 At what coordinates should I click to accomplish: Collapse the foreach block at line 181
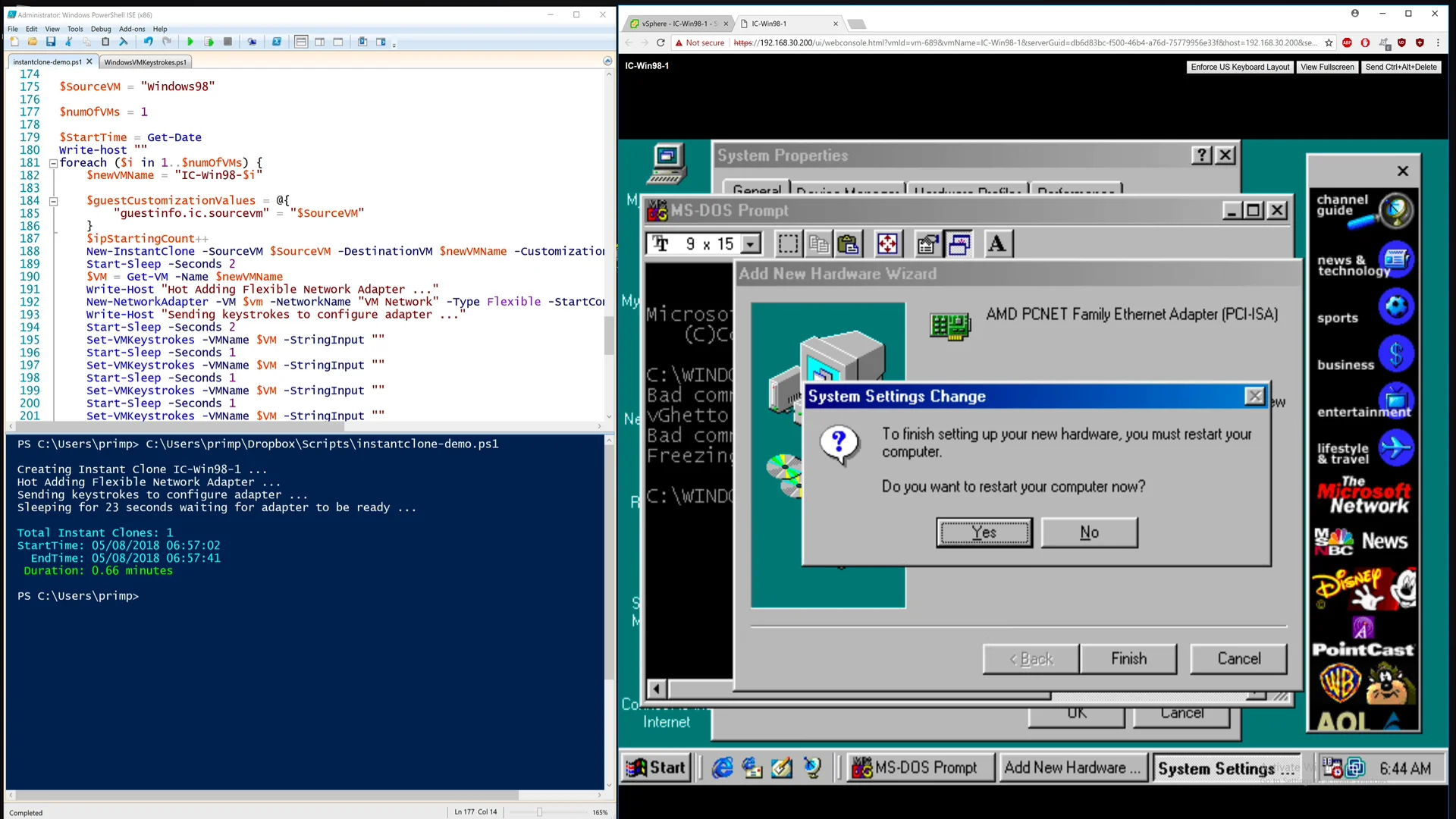pos(54,163)
